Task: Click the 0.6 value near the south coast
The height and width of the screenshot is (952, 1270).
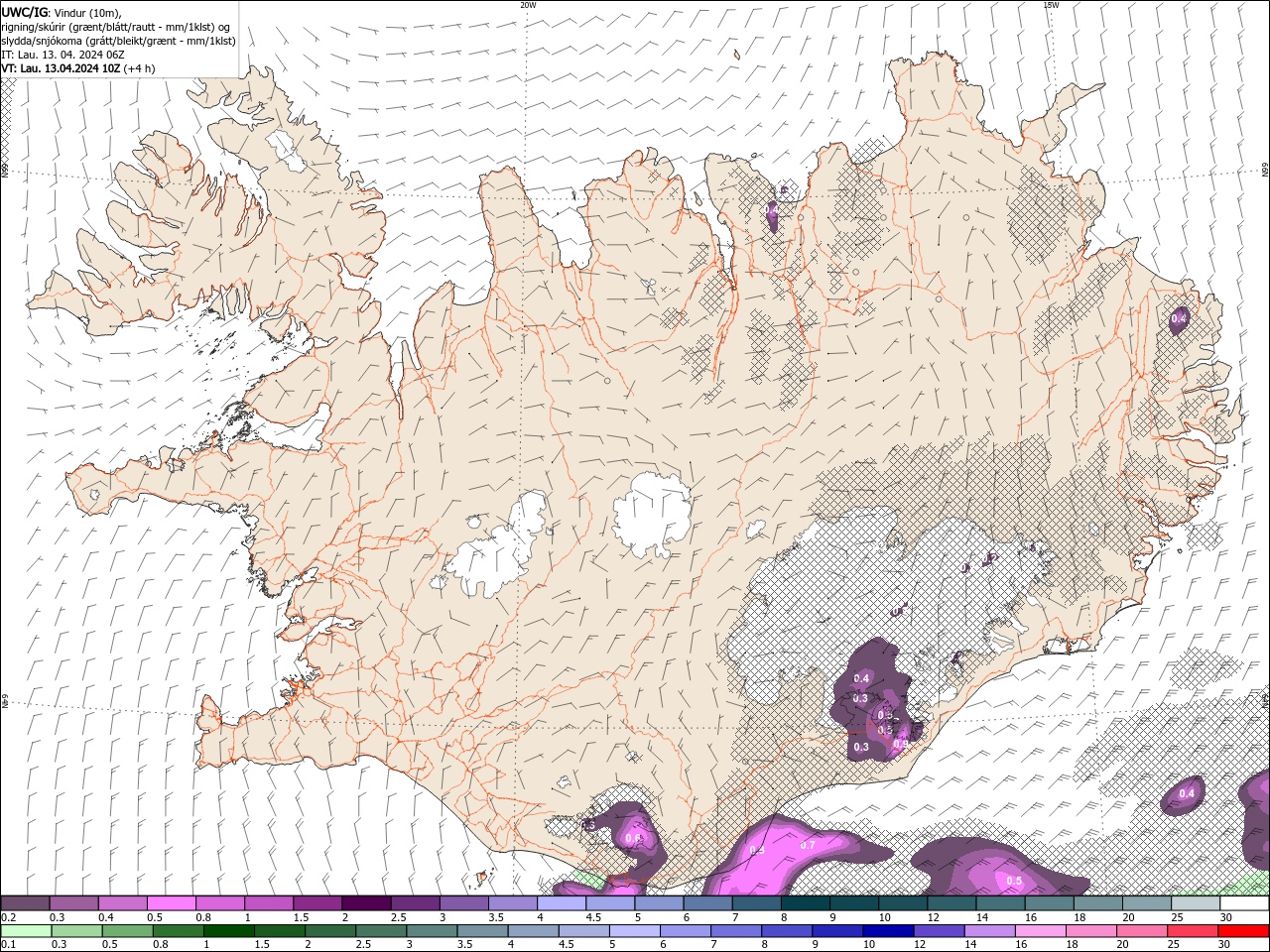Action: pyautogui.click(x=634, y=839)
